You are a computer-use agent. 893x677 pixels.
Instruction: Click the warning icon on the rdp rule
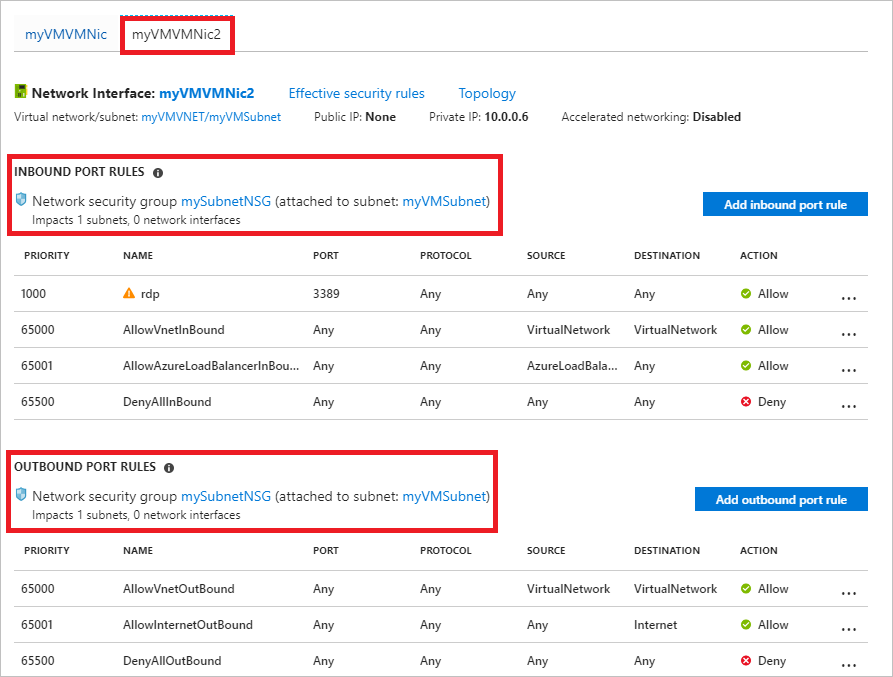pyautogui.click(x=130, y=292)
